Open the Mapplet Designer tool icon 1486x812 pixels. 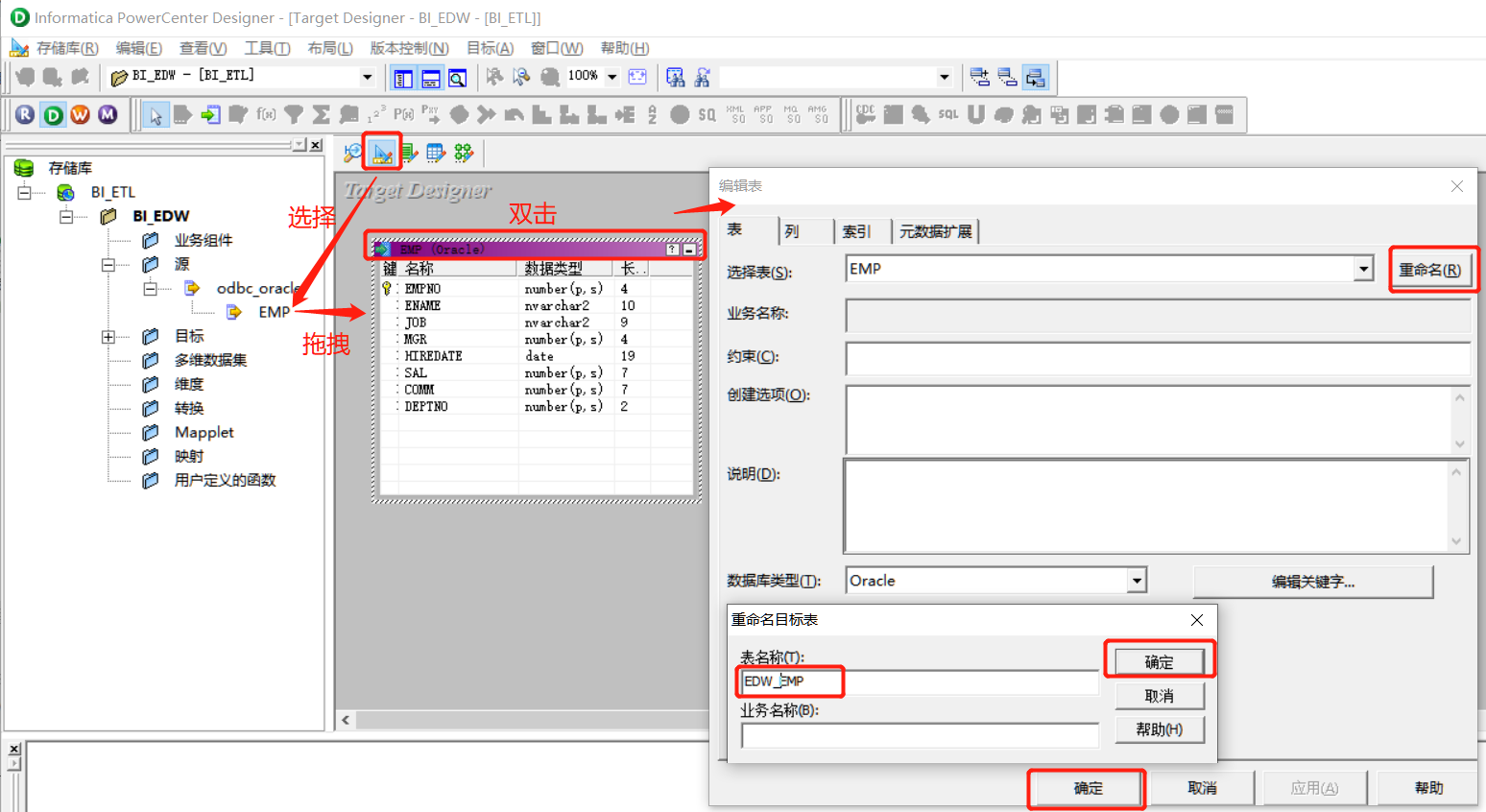coord(437,153)
